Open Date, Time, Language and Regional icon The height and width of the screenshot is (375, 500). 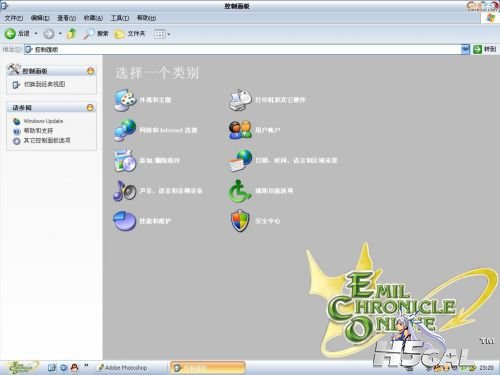click(x=240, y=160)
